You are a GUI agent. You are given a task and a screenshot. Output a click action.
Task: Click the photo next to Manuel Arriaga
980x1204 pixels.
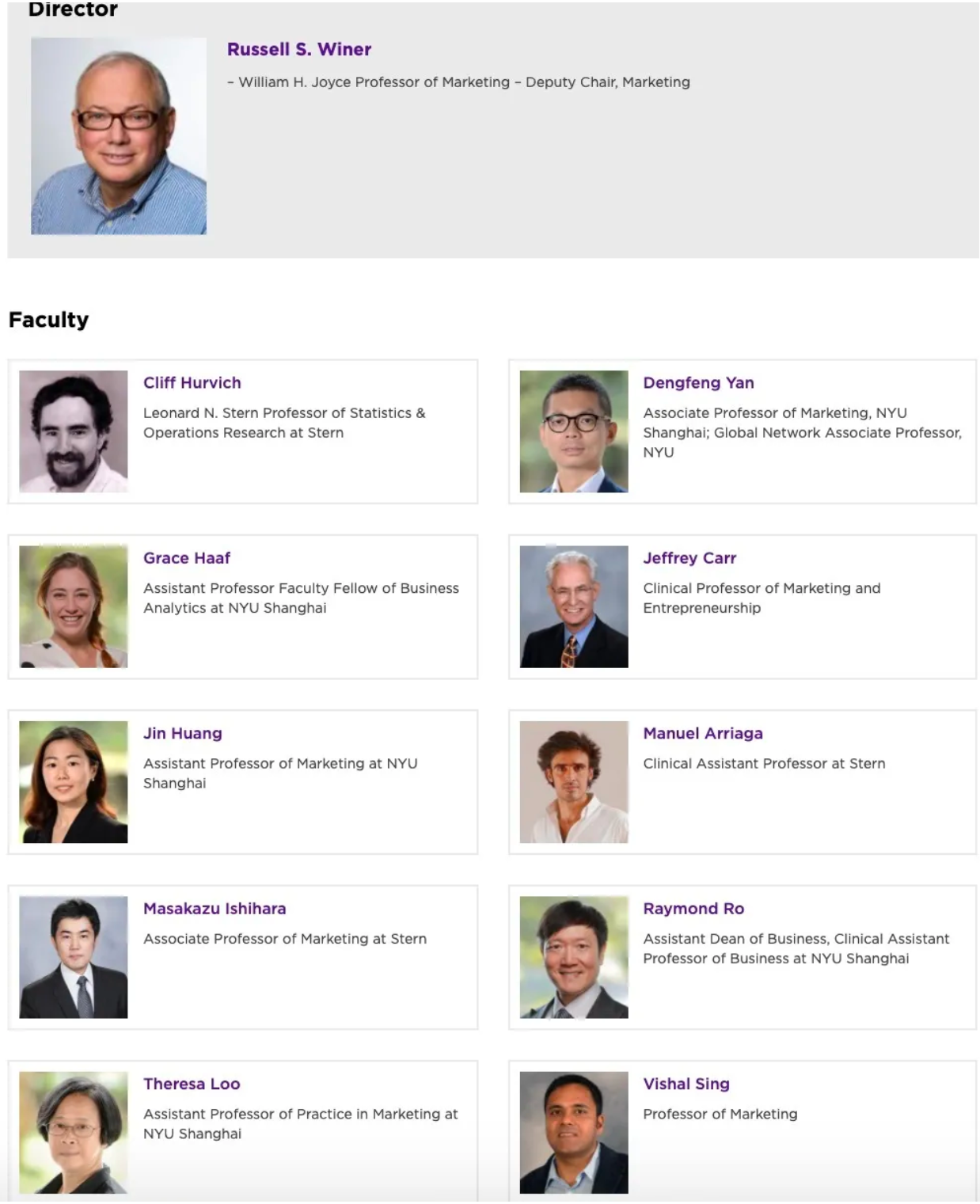pyautogui.click(x=574, y=782)
